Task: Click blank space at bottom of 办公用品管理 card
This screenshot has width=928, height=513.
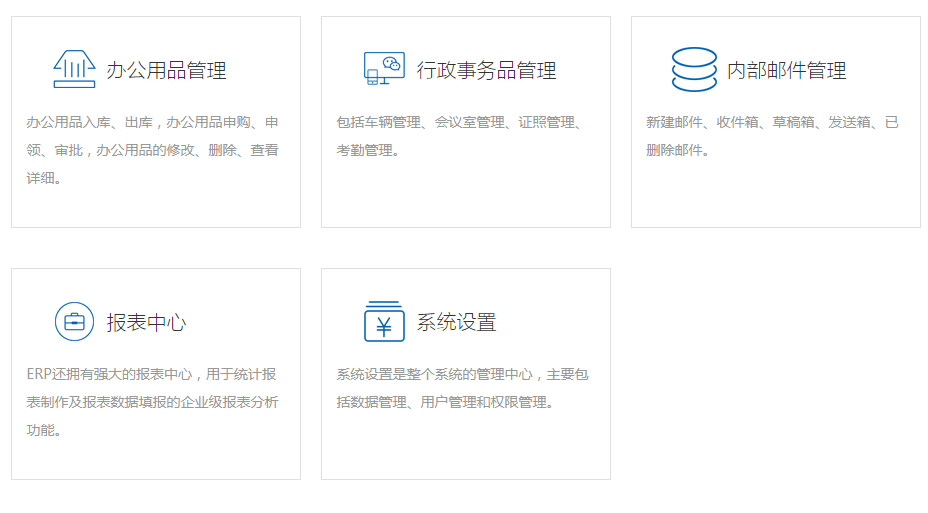Action: 155,208
